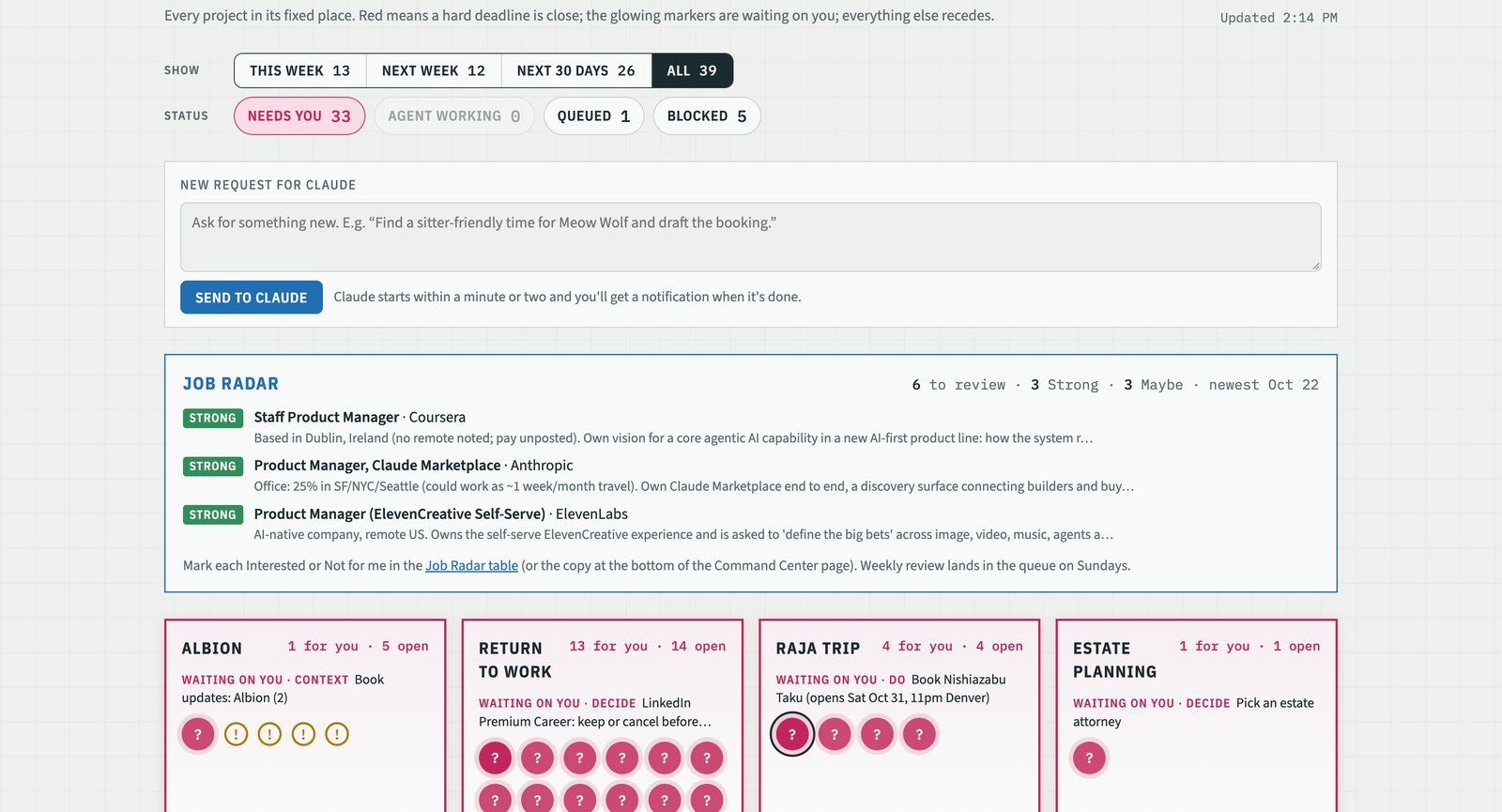Screen dimensions: 1502x812
Task: Toggle the Agent Working status filter
Action: click(x=454, y=116)
